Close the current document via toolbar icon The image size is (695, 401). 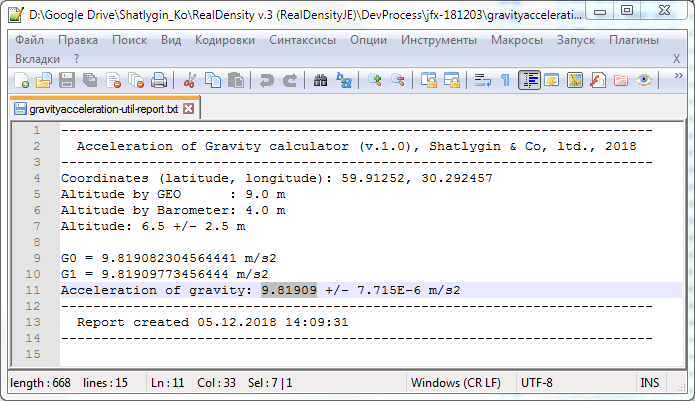pos(113,81)
